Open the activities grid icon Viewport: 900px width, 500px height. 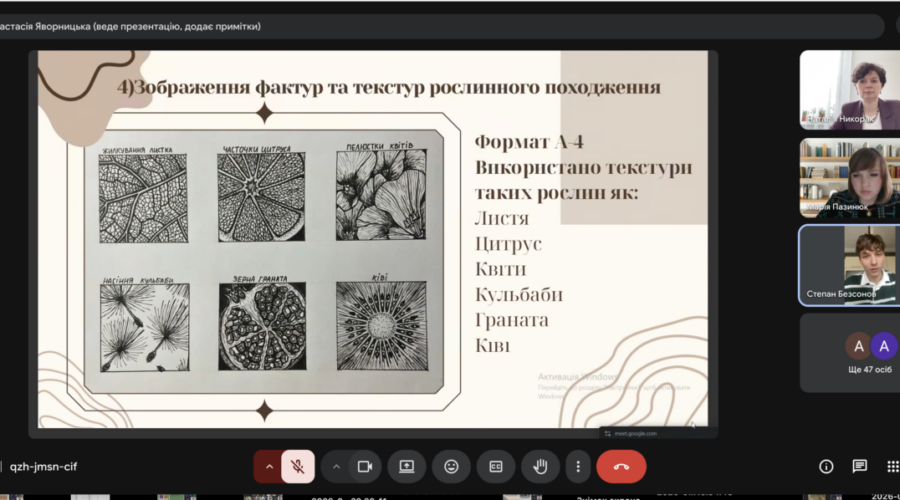click(893, 467)
